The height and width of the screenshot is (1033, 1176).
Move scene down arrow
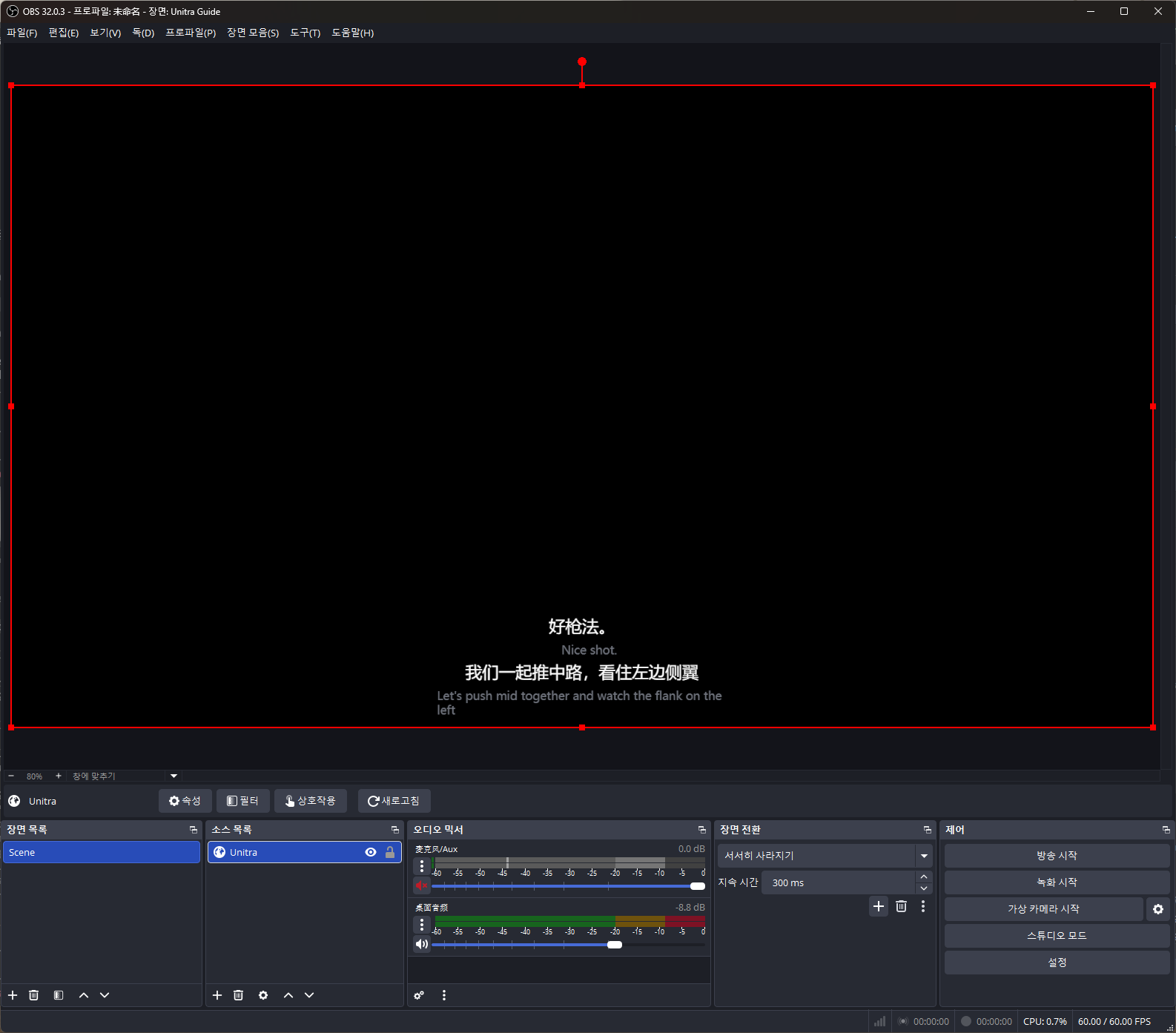tap(105, 995)
